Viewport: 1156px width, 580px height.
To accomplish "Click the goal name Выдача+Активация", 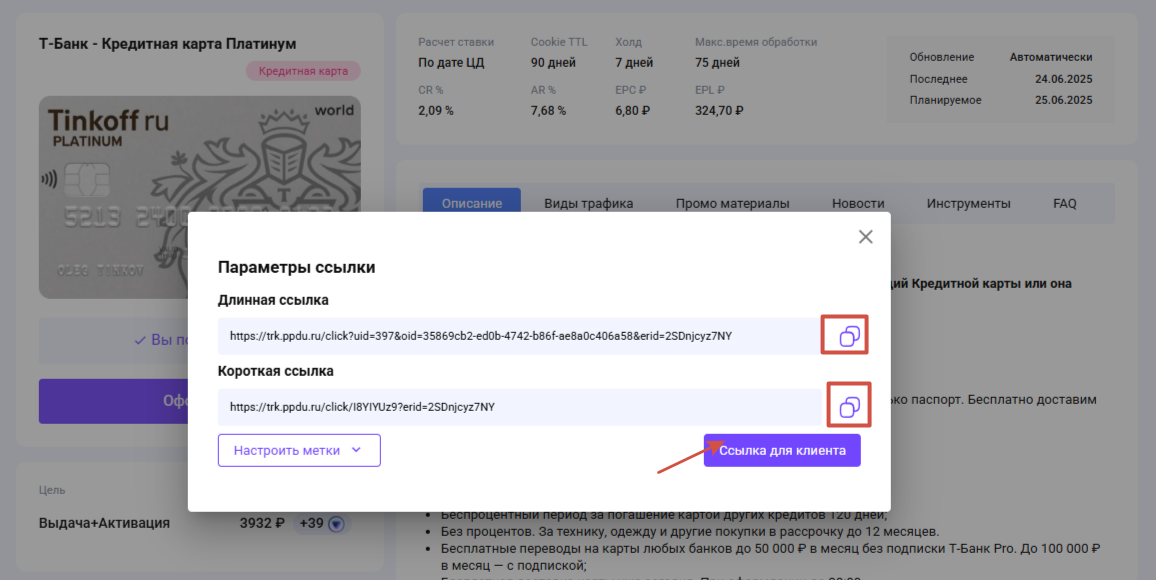I will 104,523.
